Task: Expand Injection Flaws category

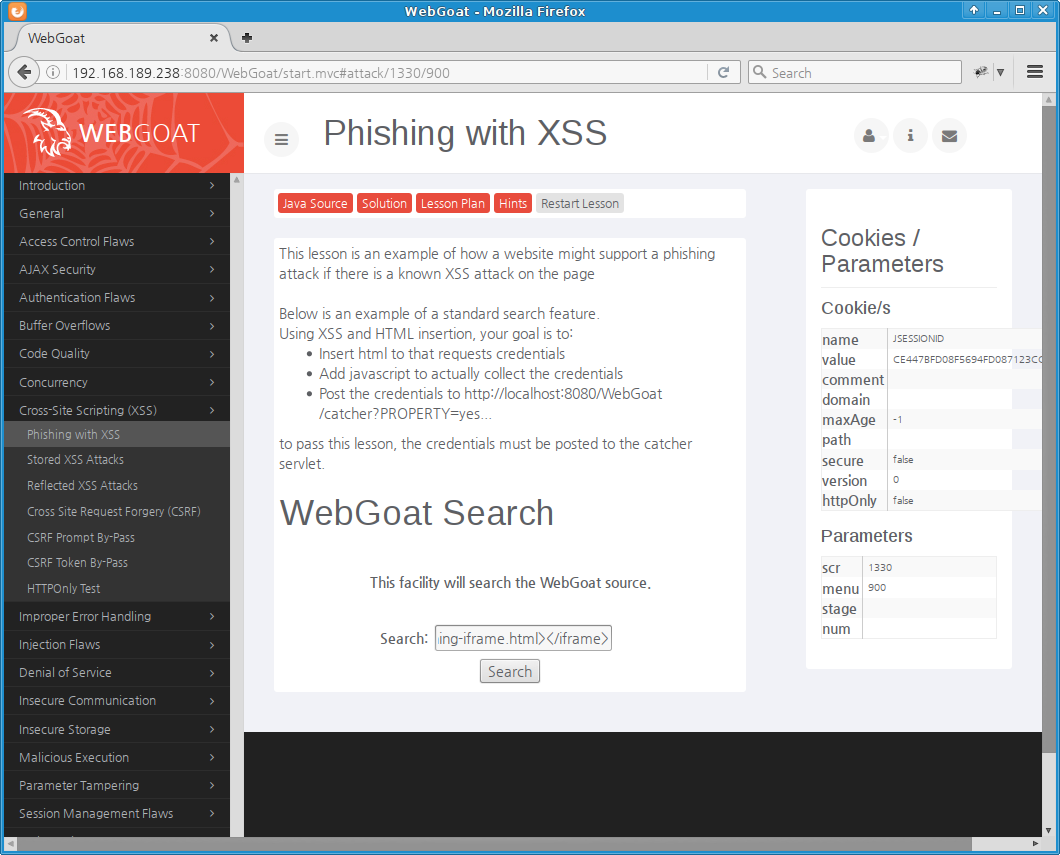Action: (117, 644)
